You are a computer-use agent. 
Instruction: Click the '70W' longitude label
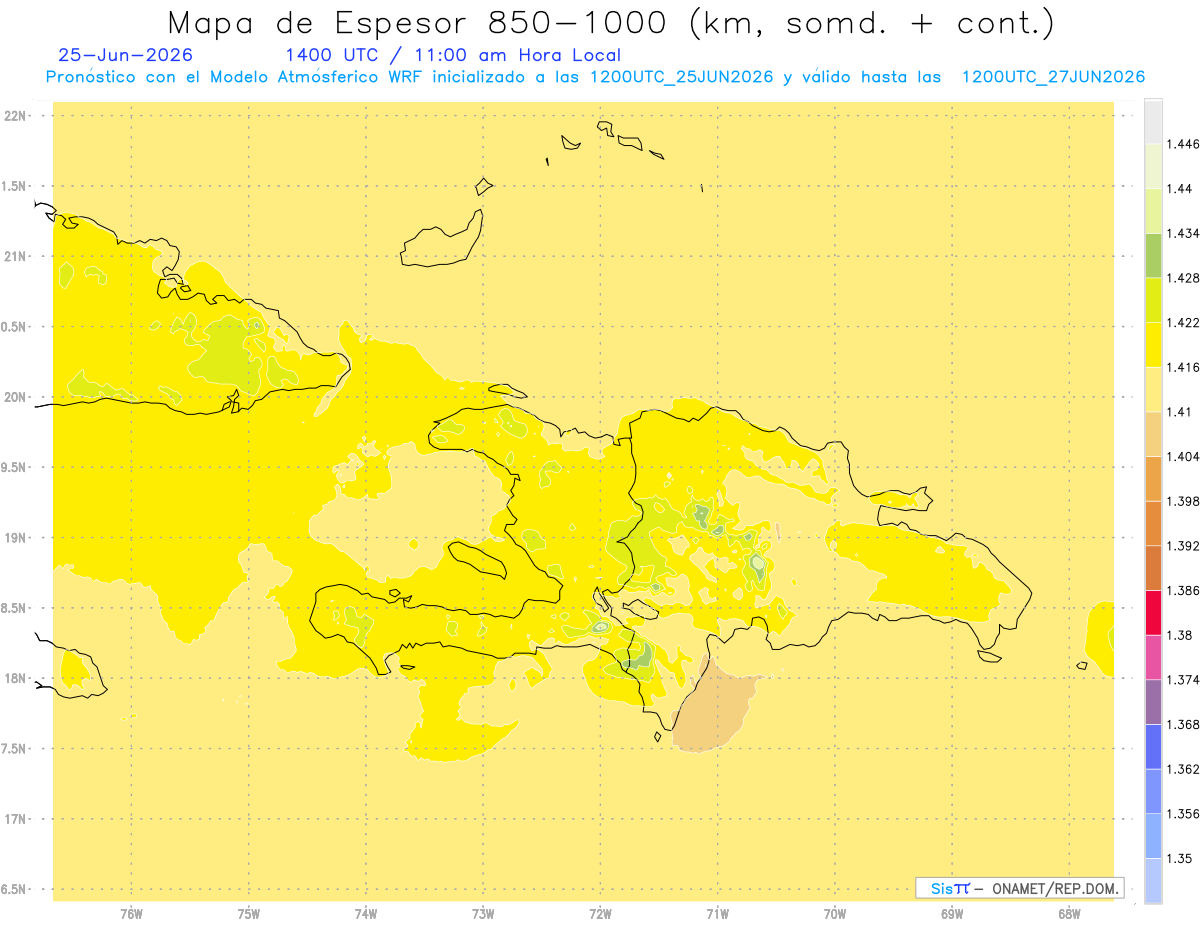pos(834,913)
